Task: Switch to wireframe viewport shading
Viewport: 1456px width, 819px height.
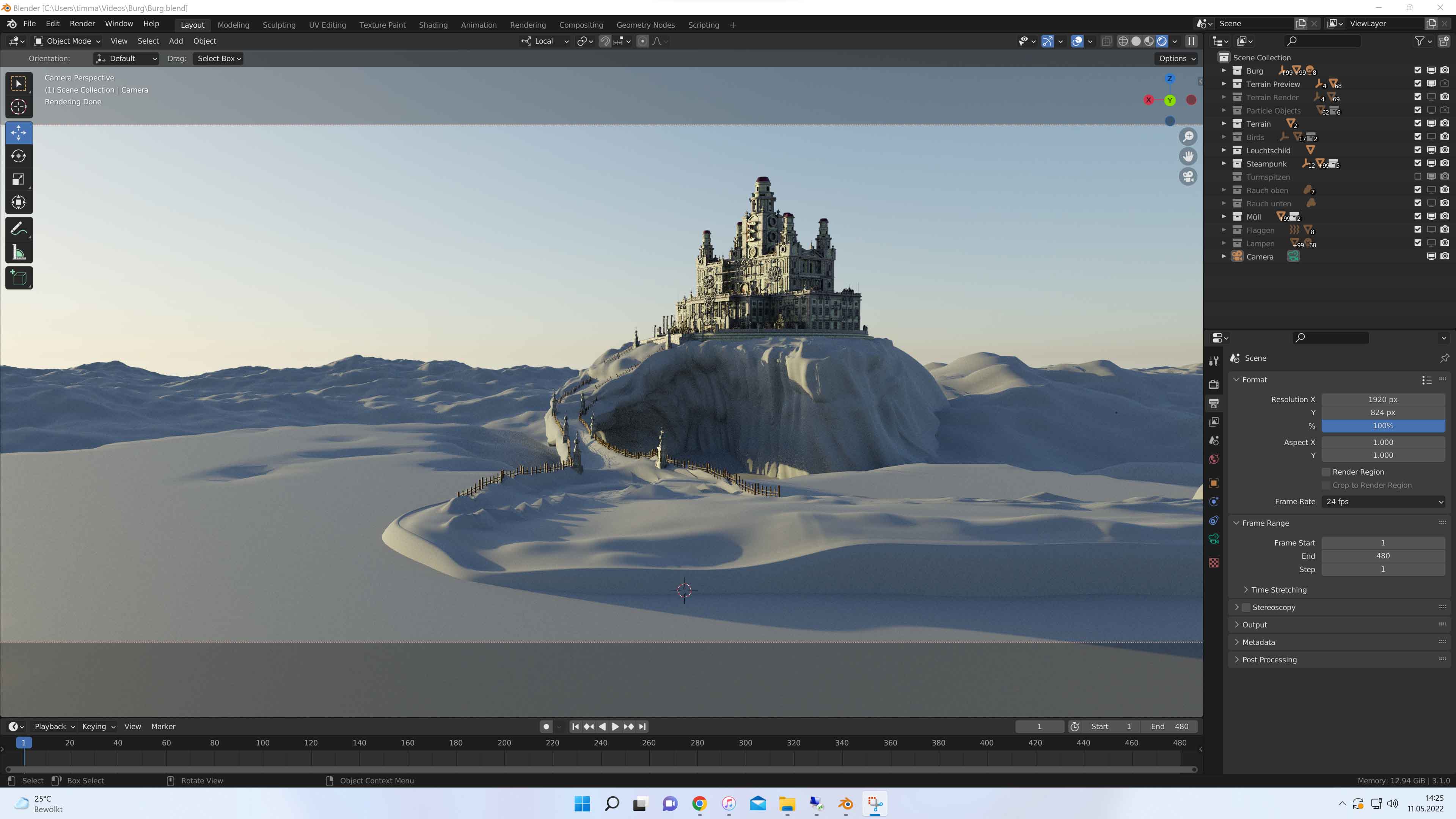Action: 1123,41
